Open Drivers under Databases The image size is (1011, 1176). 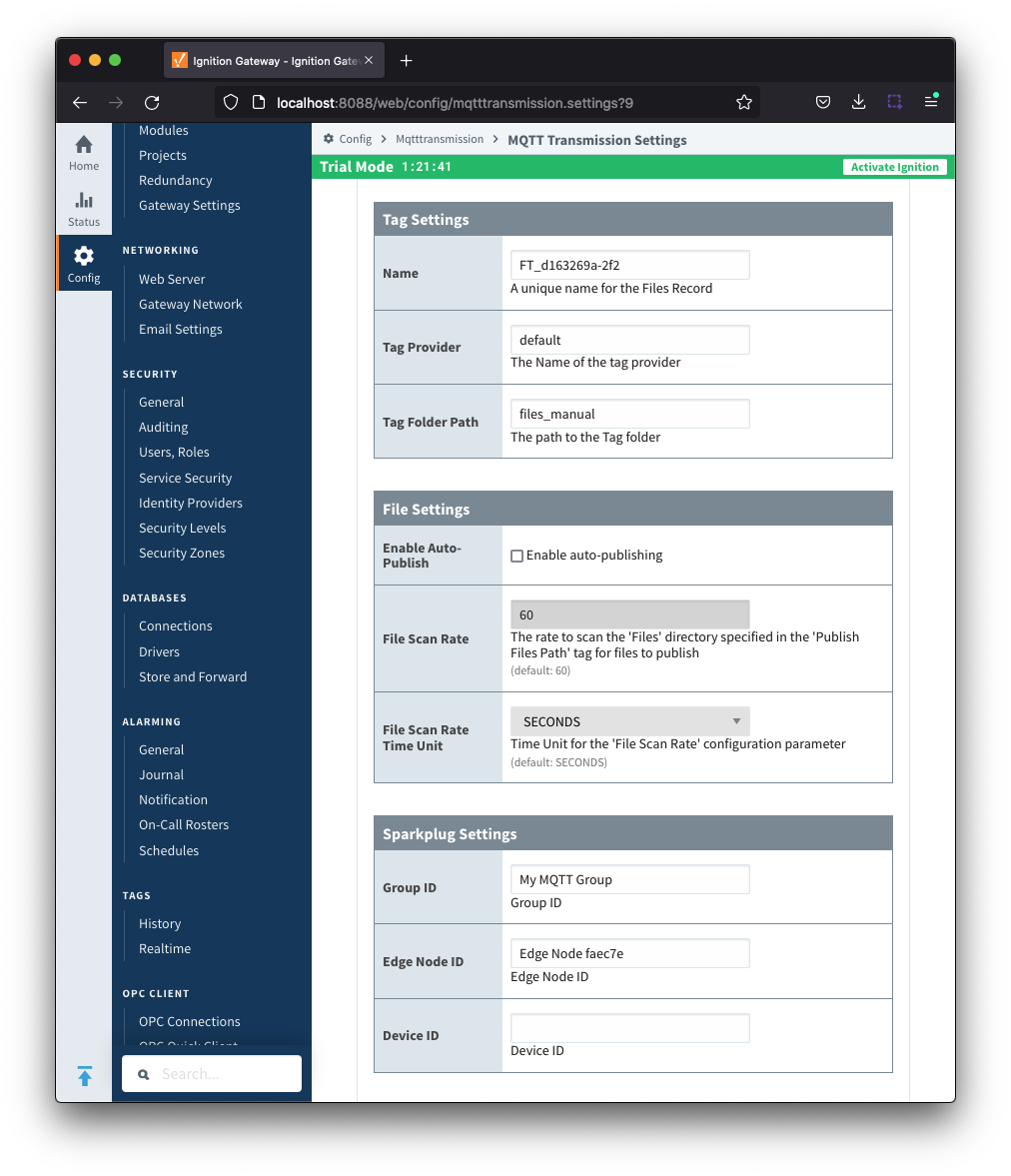coord(159,652)
